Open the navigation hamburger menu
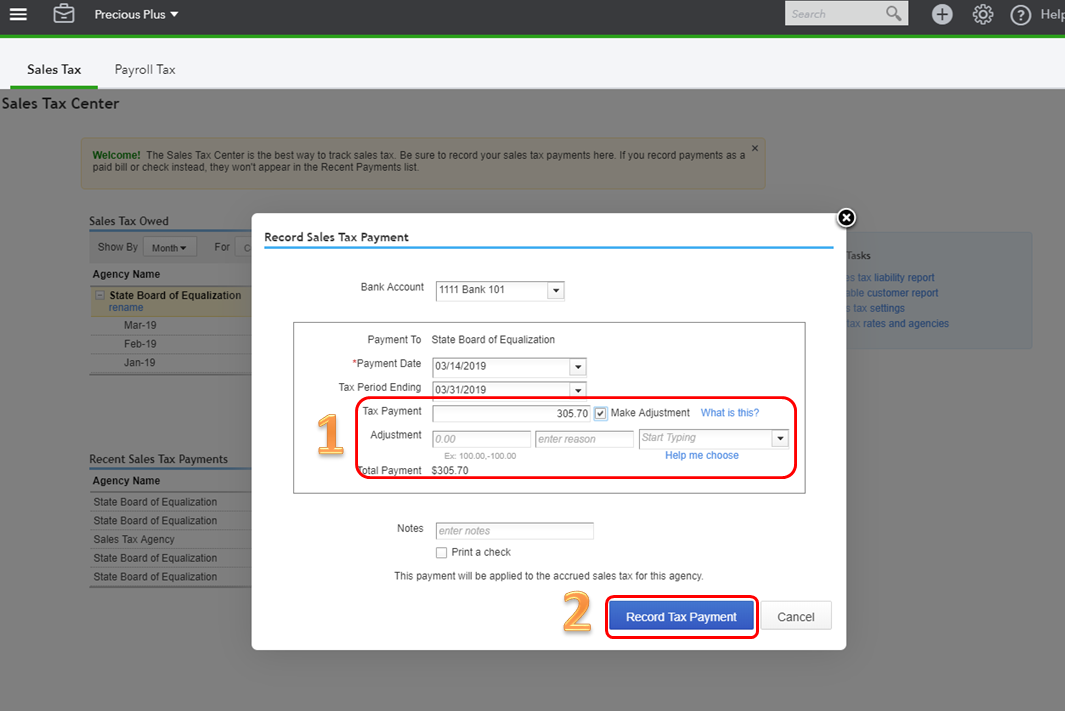This screenshot has height=711, width=1065. (19, 14)
